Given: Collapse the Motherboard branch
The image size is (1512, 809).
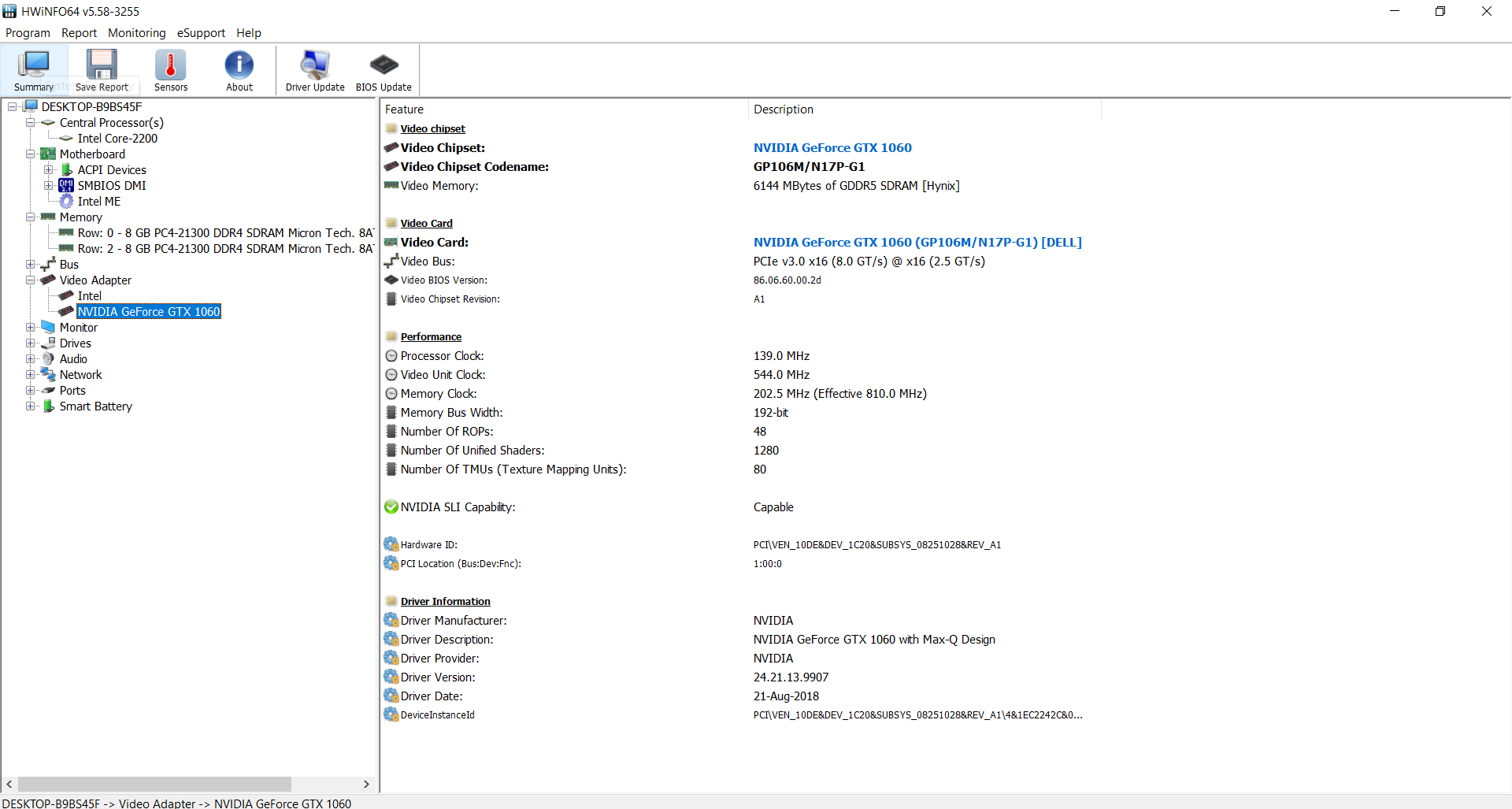Looking at the screenshot, I should pos(30,154).
